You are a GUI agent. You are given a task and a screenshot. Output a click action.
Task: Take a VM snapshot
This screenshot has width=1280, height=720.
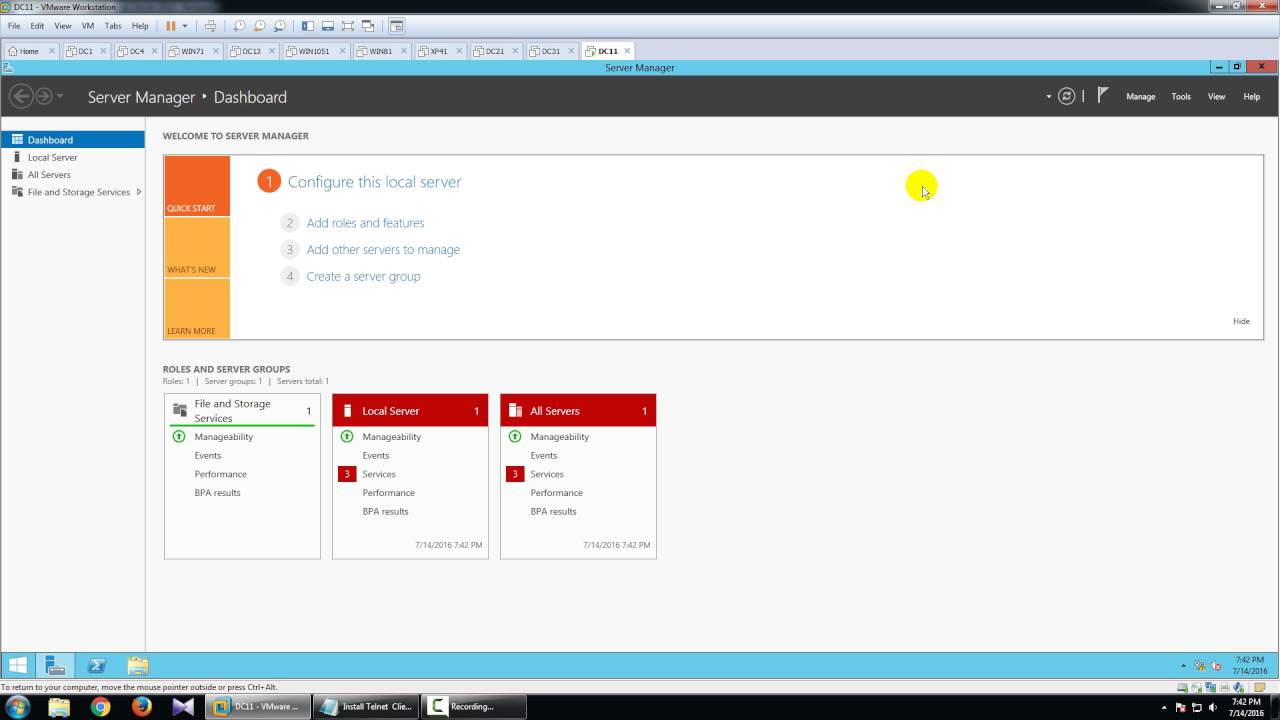(x=239, y=26)
